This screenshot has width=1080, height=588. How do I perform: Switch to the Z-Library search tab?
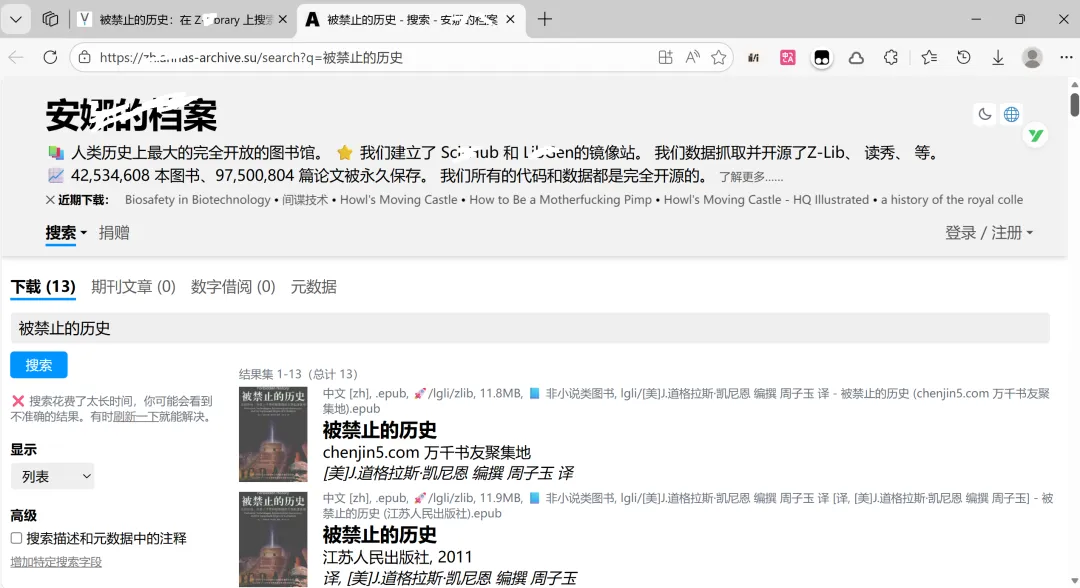pyautogui.click(x=184, y=19)
